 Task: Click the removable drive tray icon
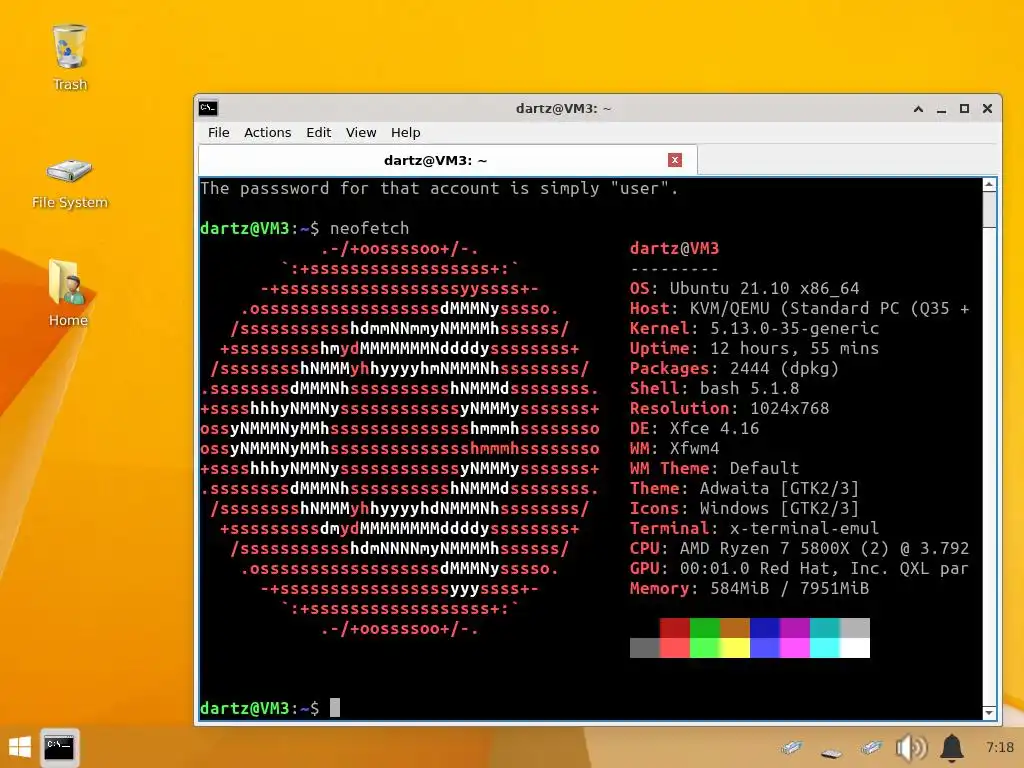point(831,752)
